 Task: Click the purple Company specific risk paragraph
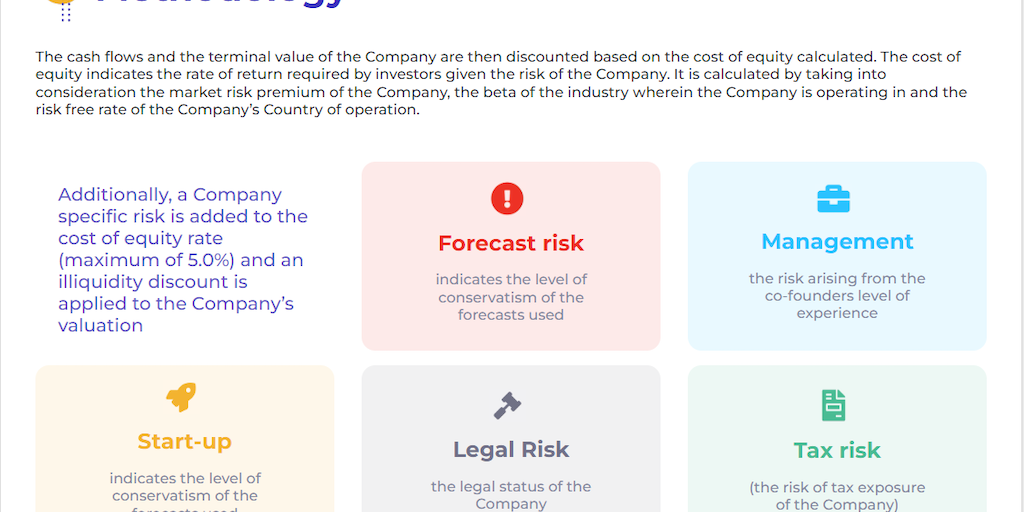point(182,260)
